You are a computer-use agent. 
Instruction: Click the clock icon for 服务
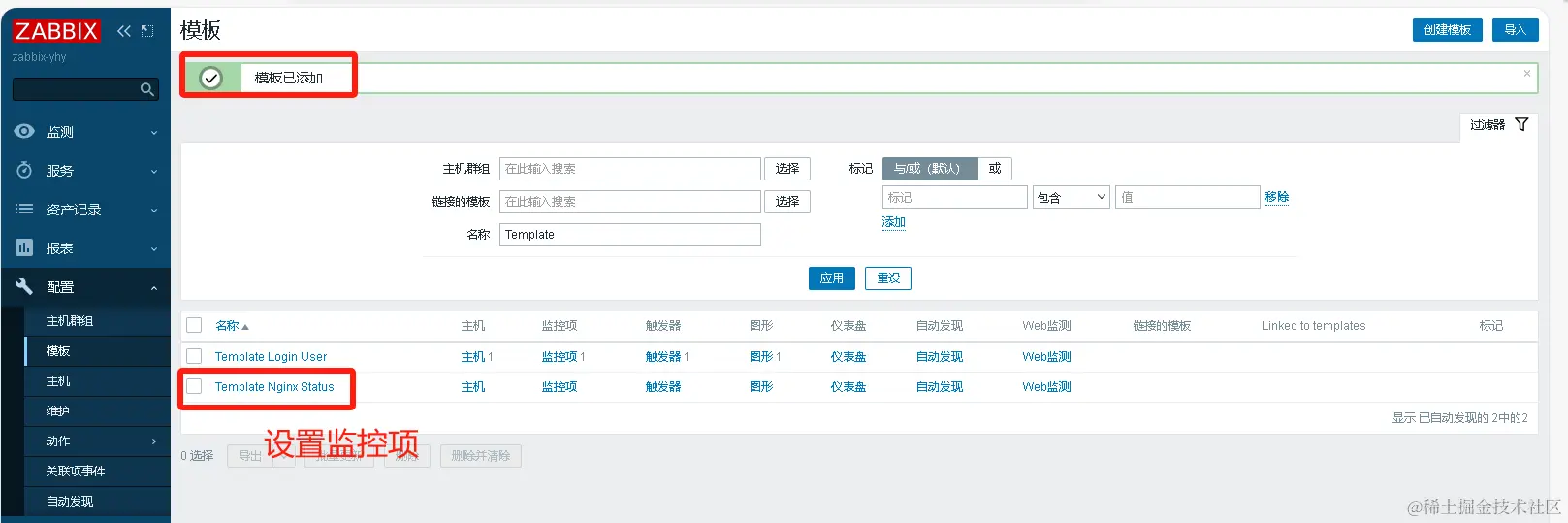(24, 170)
